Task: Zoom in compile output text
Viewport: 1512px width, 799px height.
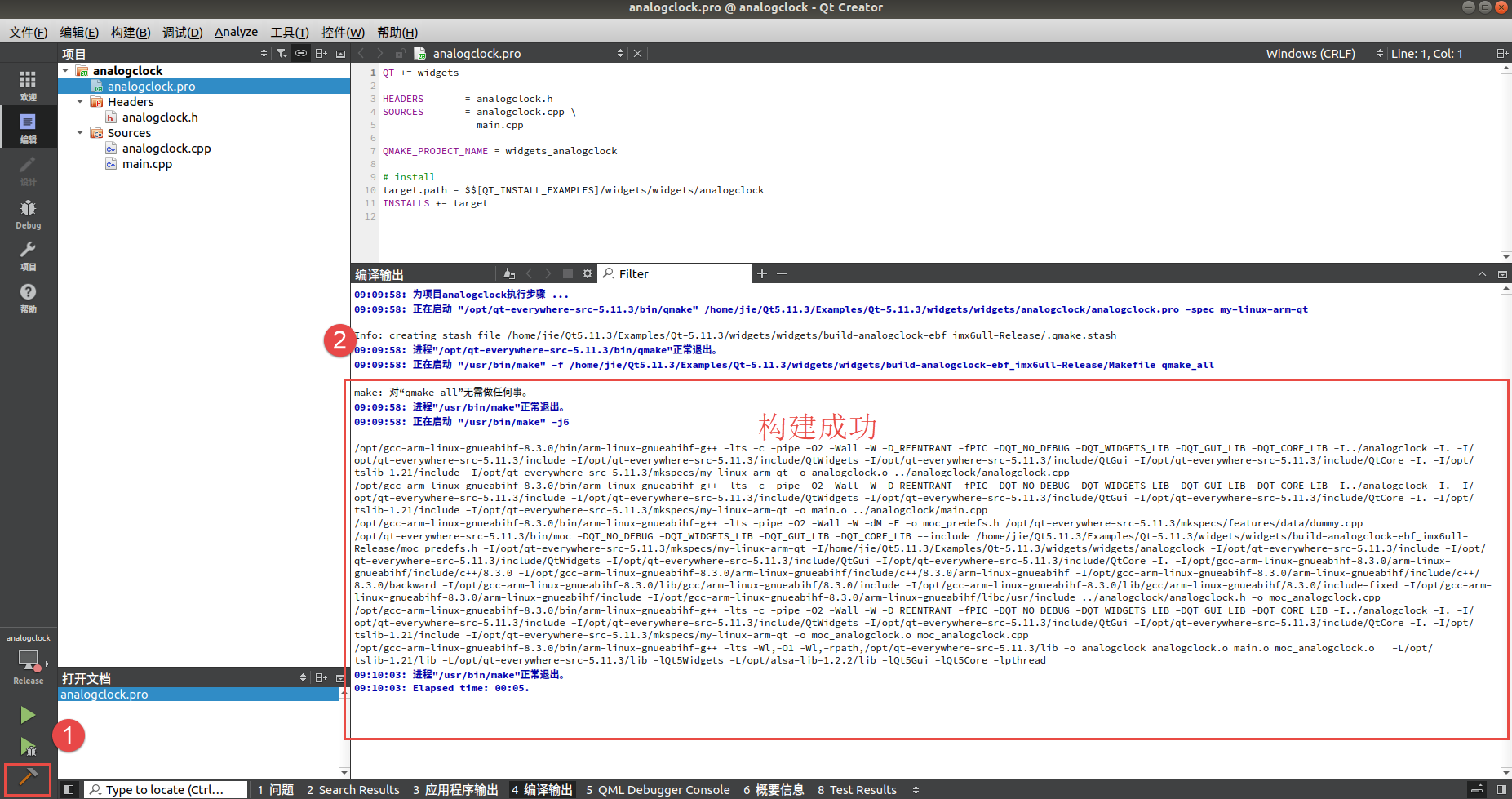Action: pos(762,273)
